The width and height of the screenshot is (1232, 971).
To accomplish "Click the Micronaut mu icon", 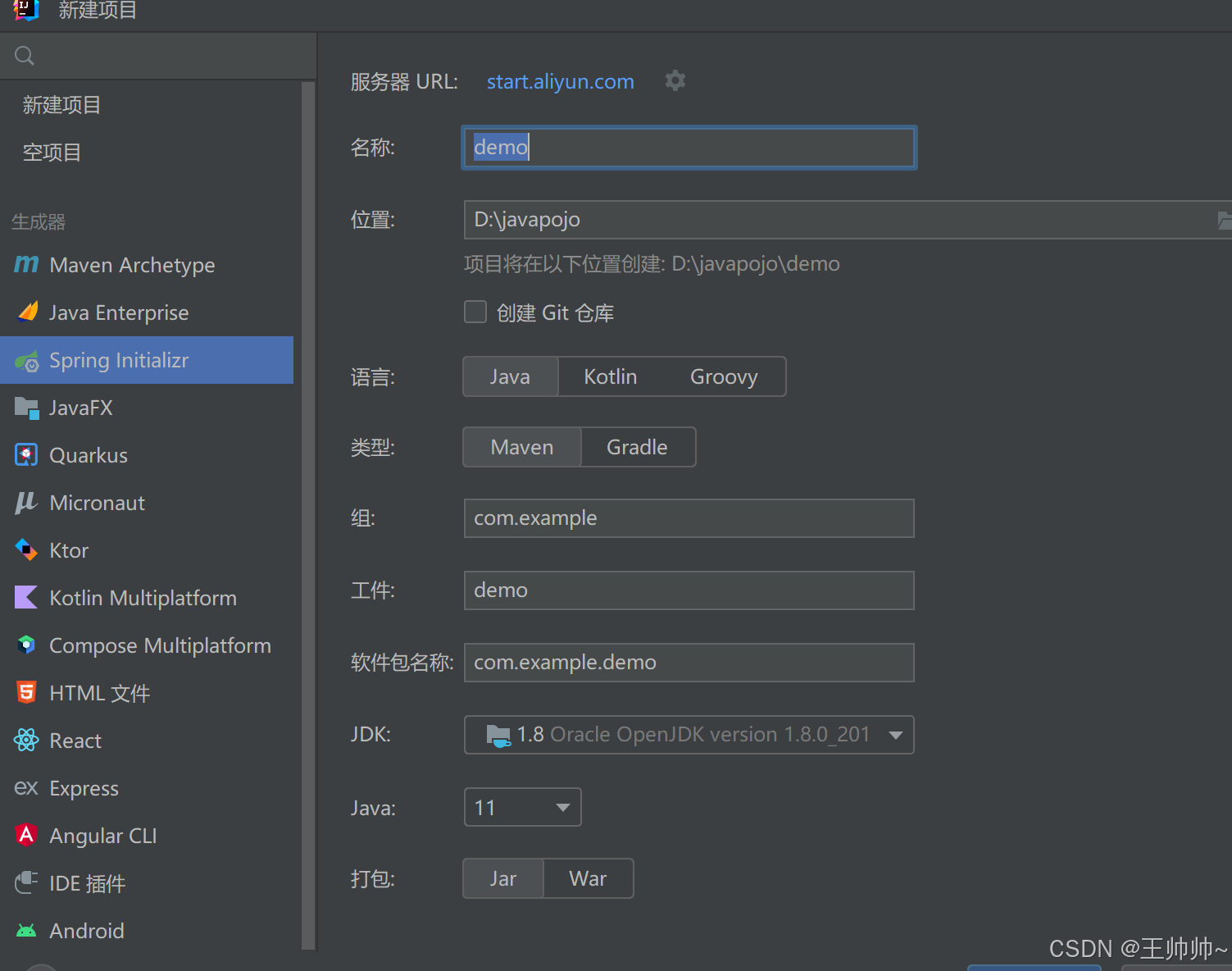I will (26, 502).
